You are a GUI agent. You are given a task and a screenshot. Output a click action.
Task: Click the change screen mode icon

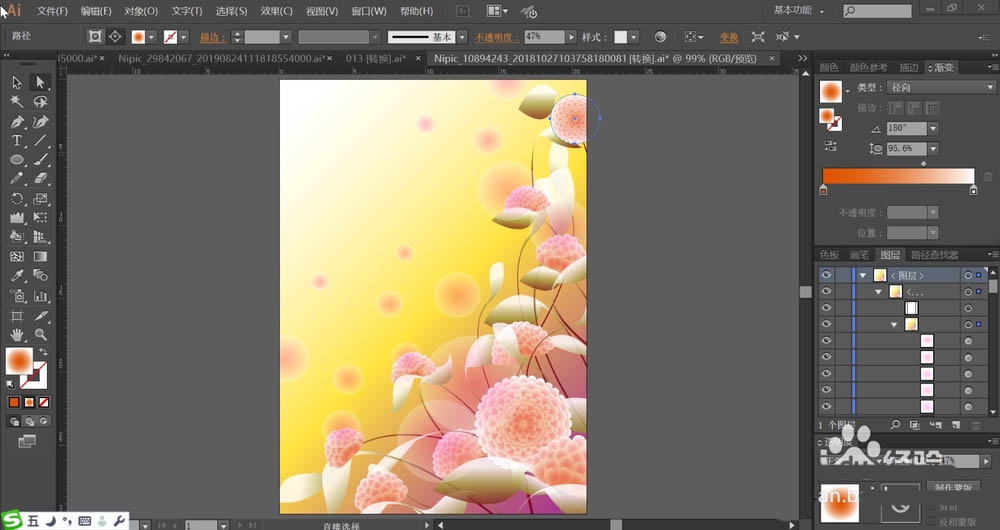click(27, 441)
